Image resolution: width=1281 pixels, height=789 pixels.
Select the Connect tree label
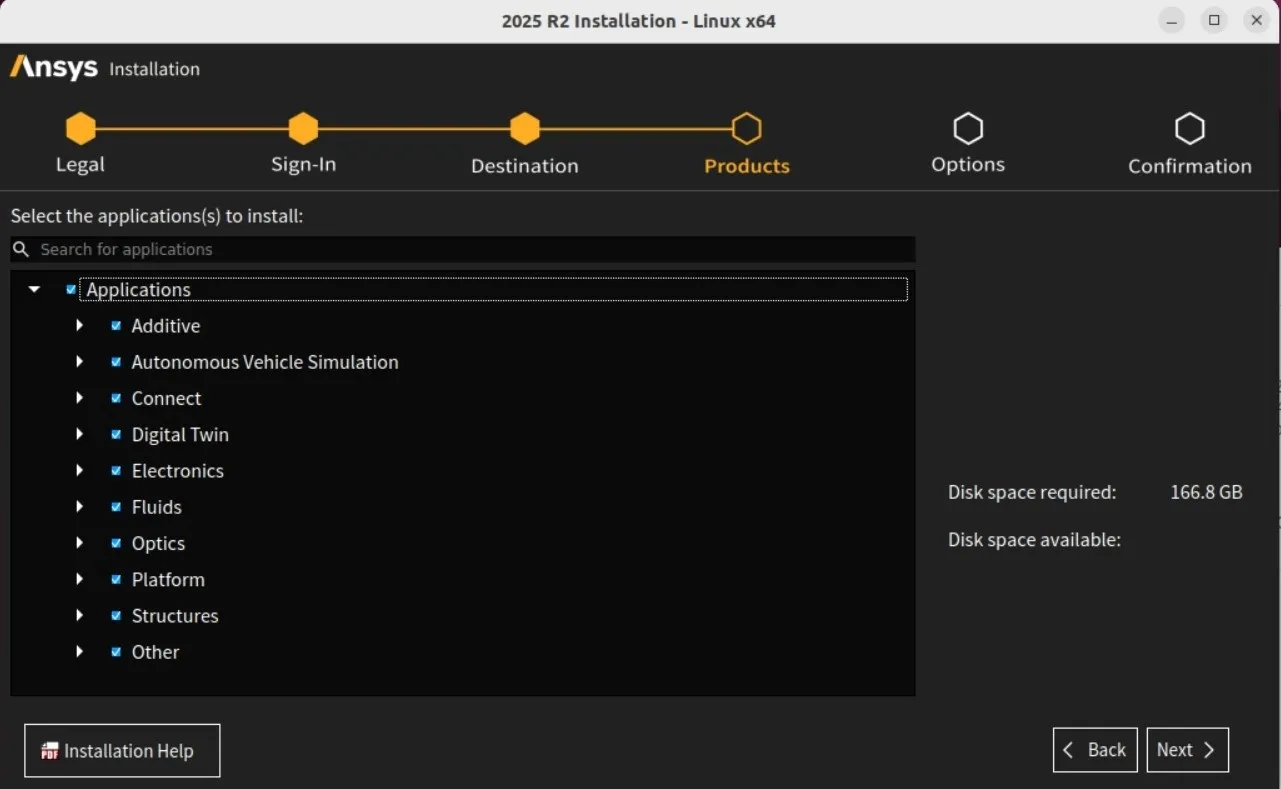pyautogui.click(x=166, y=398)
